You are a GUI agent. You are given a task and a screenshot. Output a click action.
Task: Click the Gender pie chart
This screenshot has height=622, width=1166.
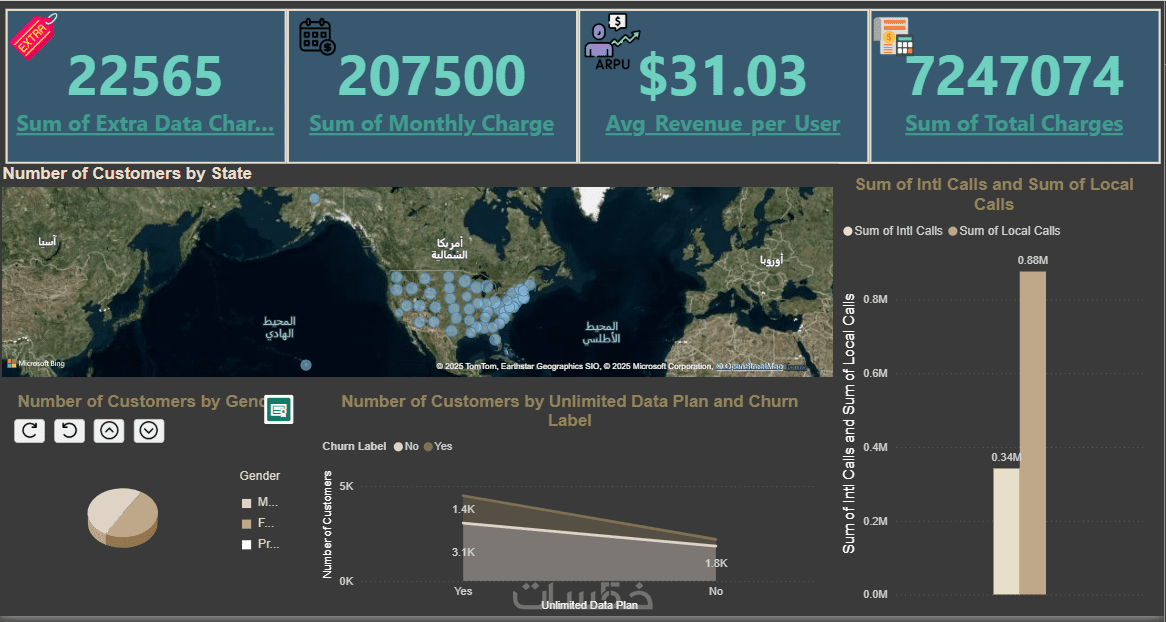[x=122, y=516]
